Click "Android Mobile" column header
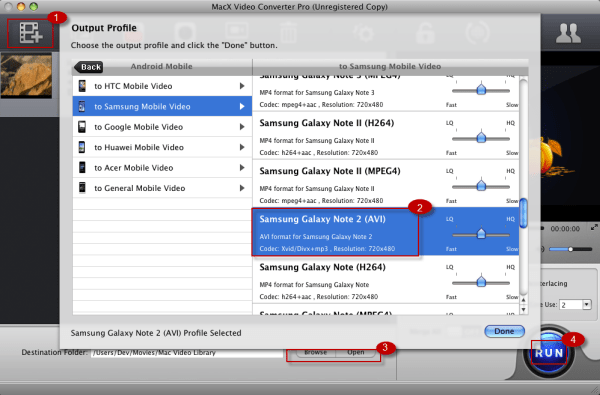 (161, 67)
